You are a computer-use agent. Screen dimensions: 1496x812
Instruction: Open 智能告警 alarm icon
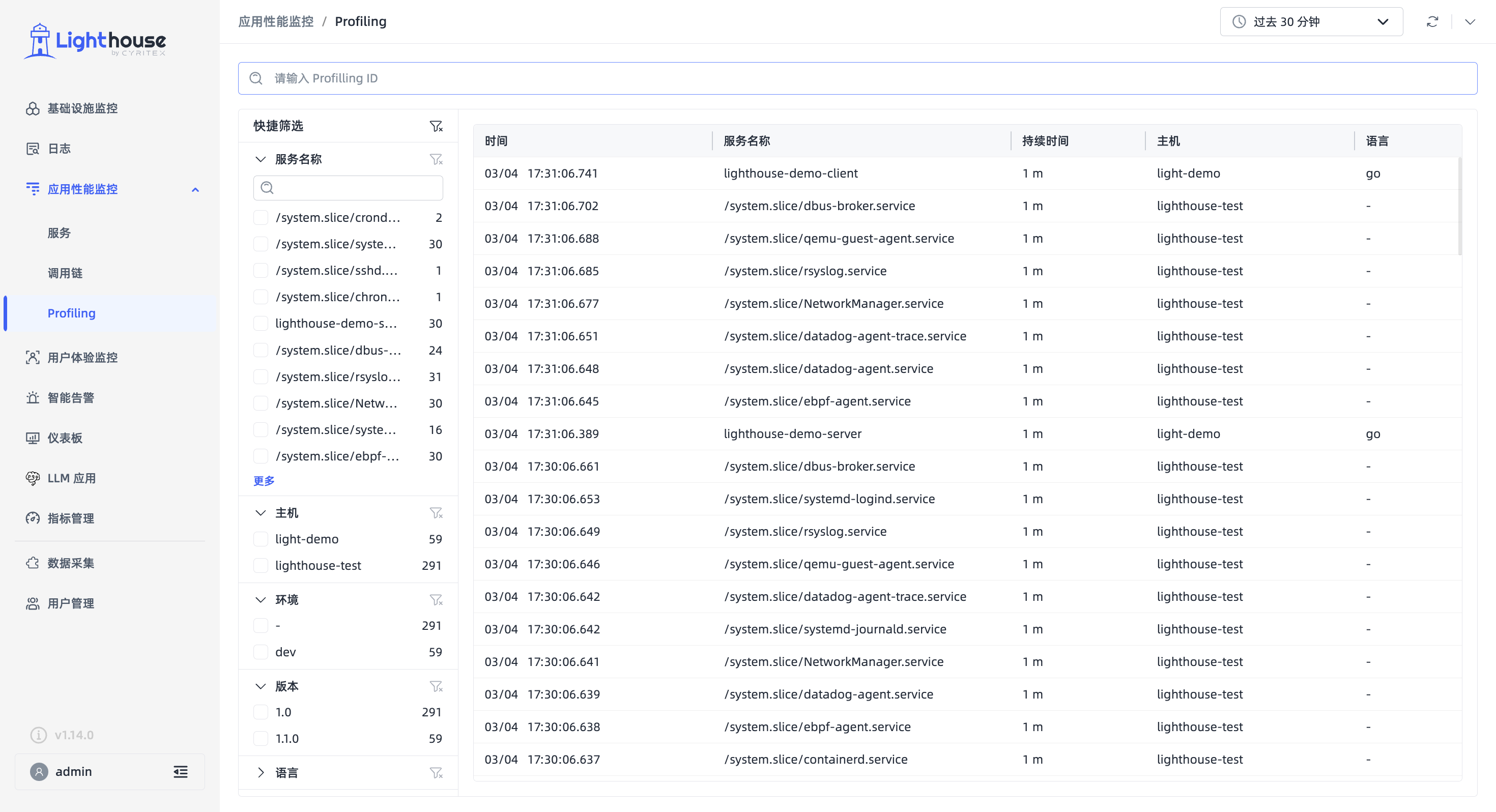pyautogui.click(x=33, y=398)
